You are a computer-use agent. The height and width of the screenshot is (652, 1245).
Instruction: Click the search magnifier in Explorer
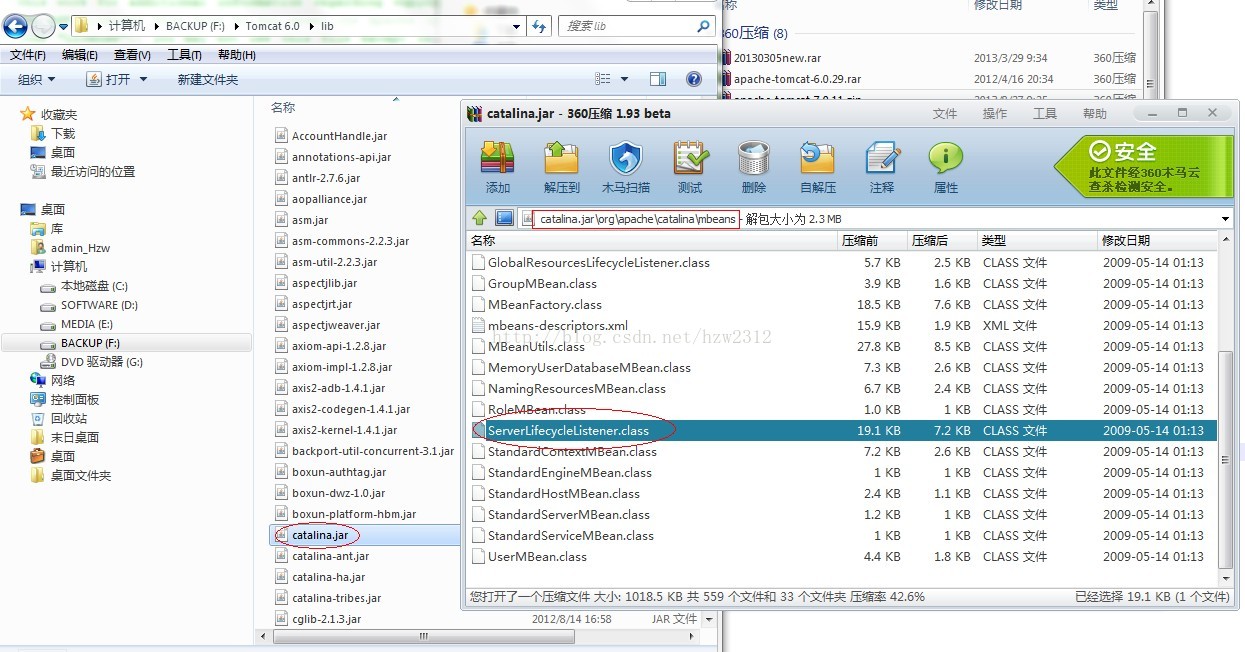click(704, 26)
